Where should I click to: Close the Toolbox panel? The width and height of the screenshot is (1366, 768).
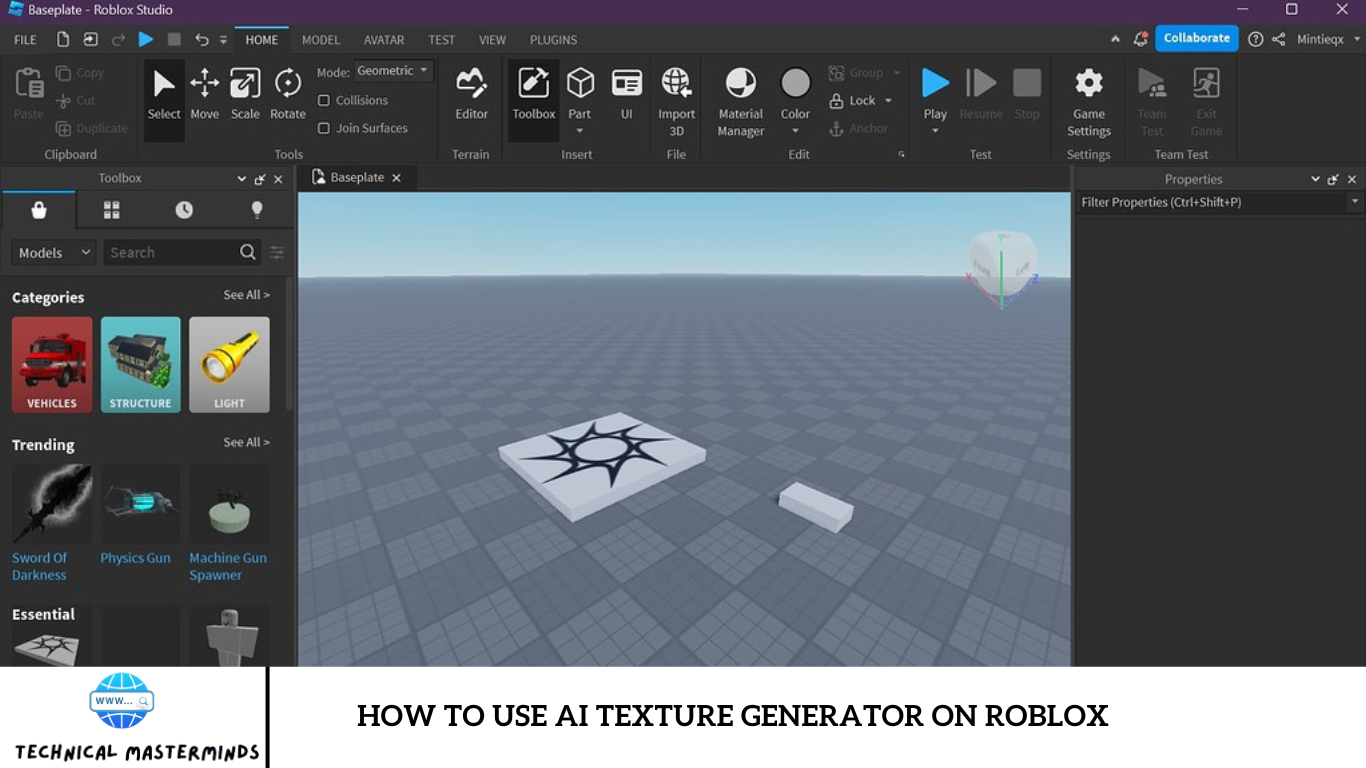(278, 179)
